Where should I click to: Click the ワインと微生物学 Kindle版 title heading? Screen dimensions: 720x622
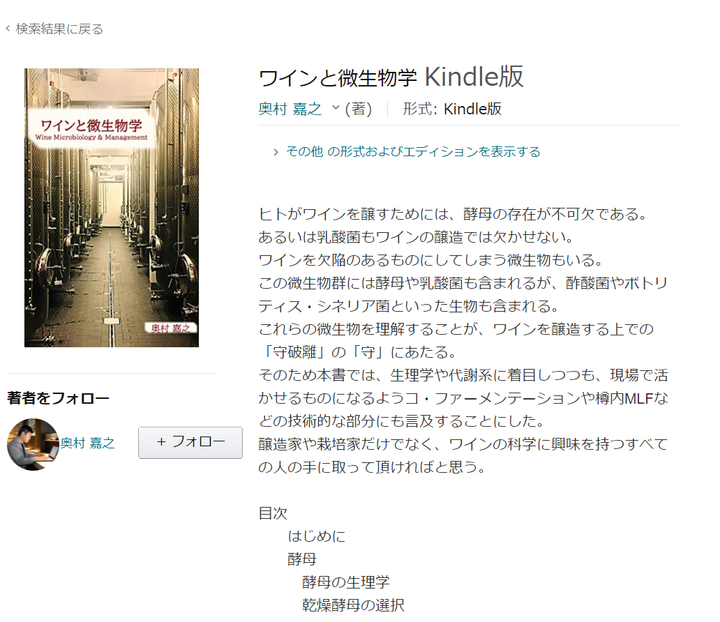(x=391, y=77)
